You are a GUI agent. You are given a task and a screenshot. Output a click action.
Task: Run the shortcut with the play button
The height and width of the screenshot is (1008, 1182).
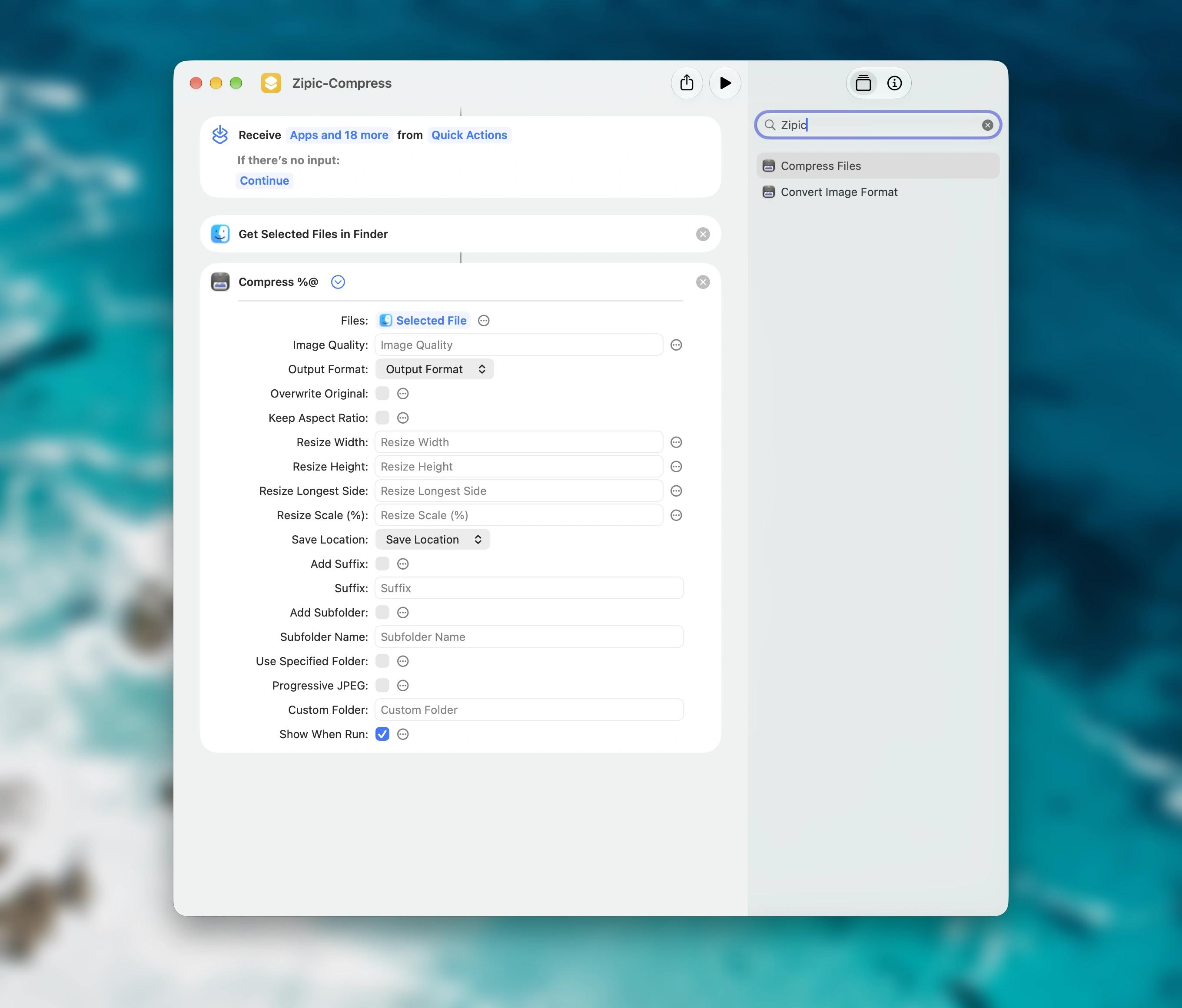725,83
